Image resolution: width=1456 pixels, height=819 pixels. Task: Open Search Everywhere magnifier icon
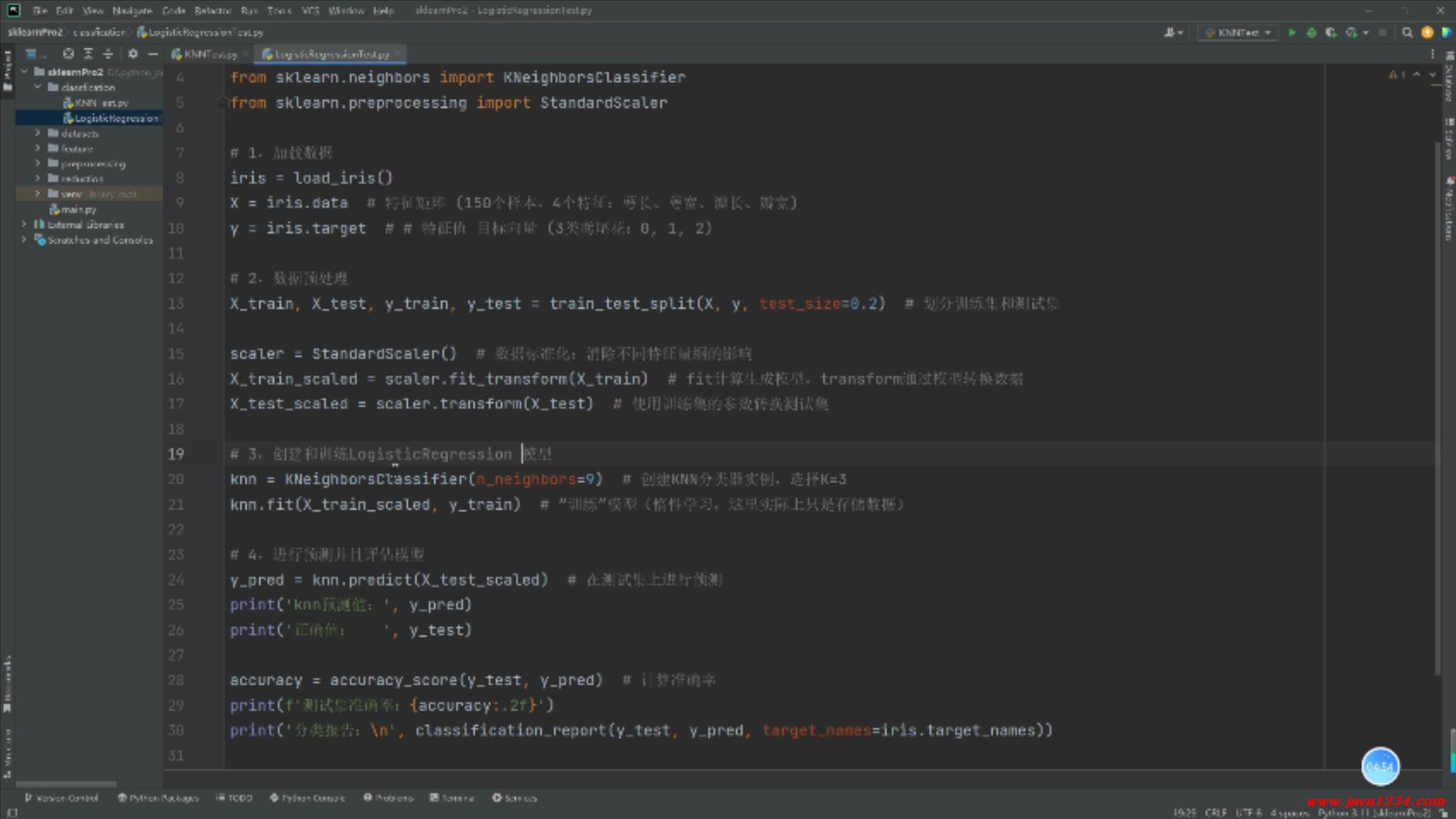click(x=1407, y=33)
